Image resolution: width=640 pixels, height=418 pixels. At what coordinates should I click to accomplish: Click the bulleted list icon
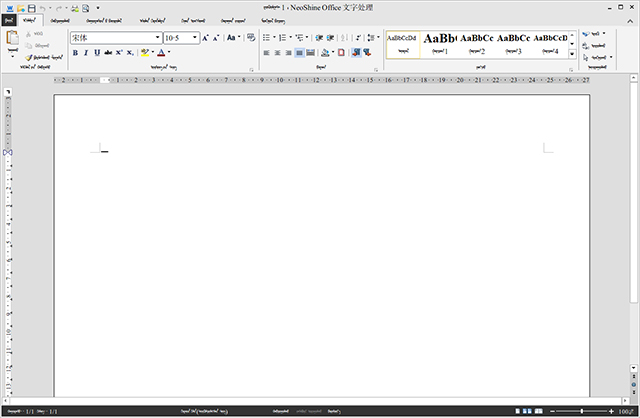pos(268,37)
